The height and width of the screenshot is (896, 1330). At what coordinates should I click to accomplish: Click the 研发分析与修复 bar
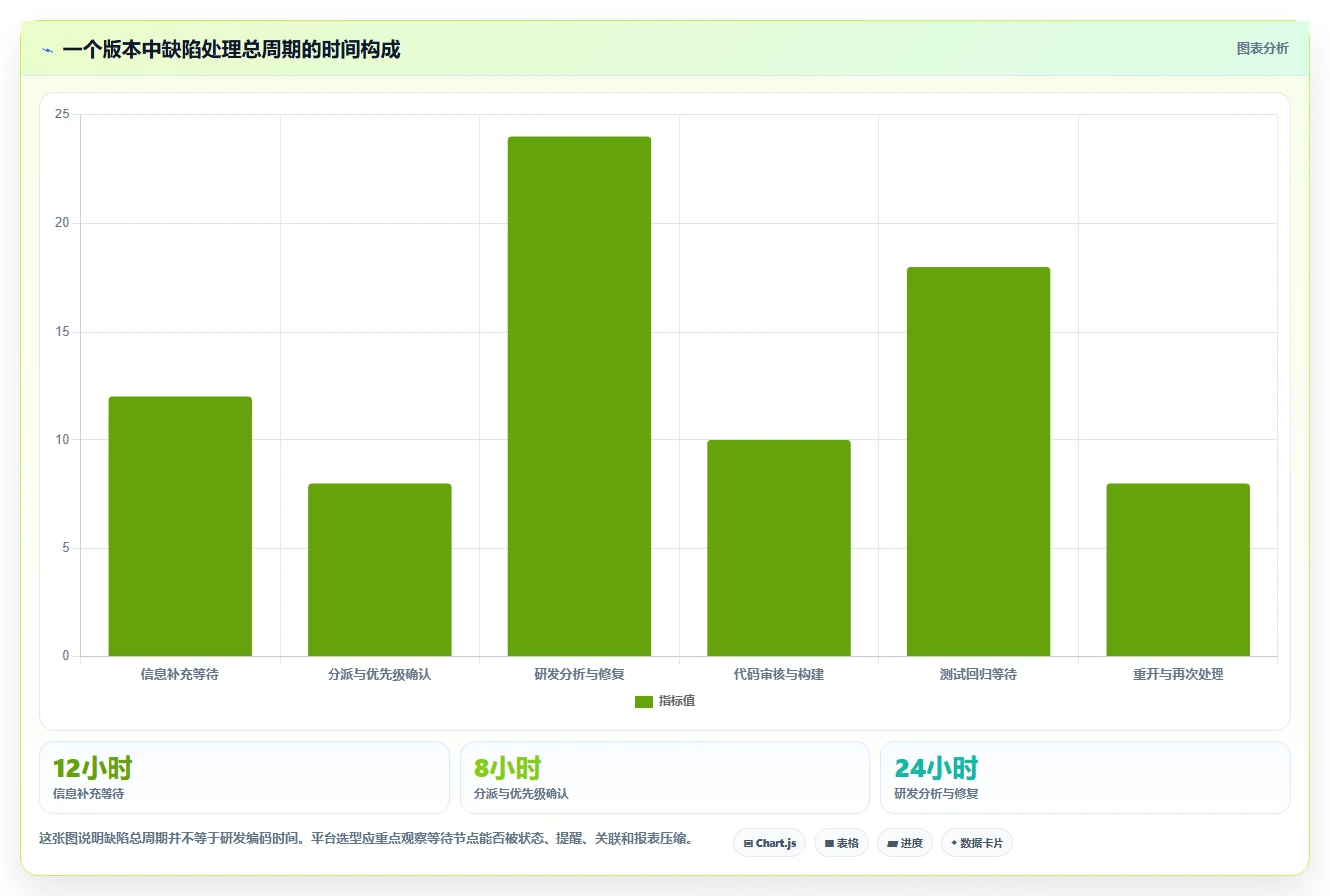(579, 396)
